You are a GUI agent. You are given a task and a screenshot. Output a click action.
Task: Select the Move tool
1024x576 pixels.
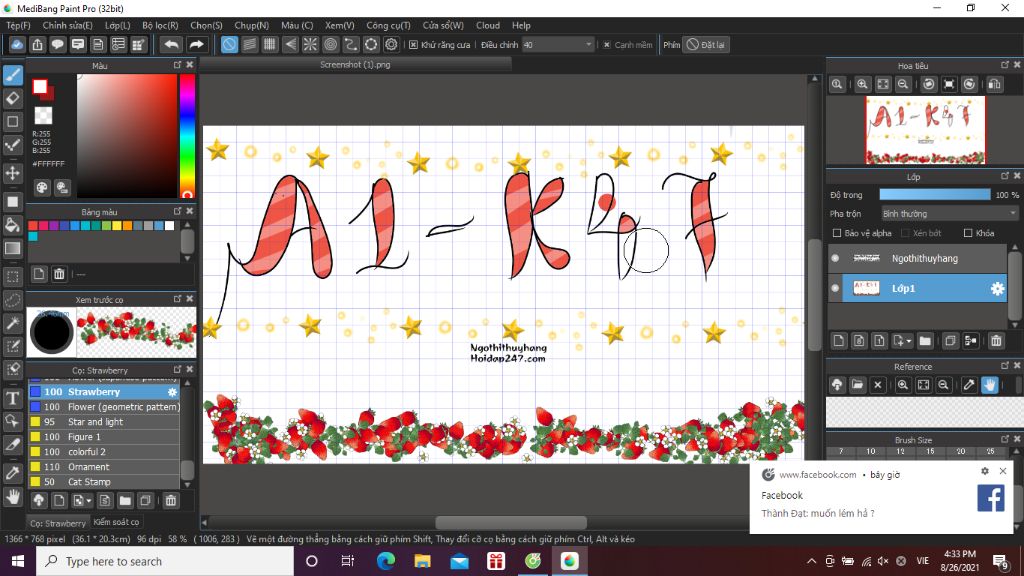[x=12, y=173]
